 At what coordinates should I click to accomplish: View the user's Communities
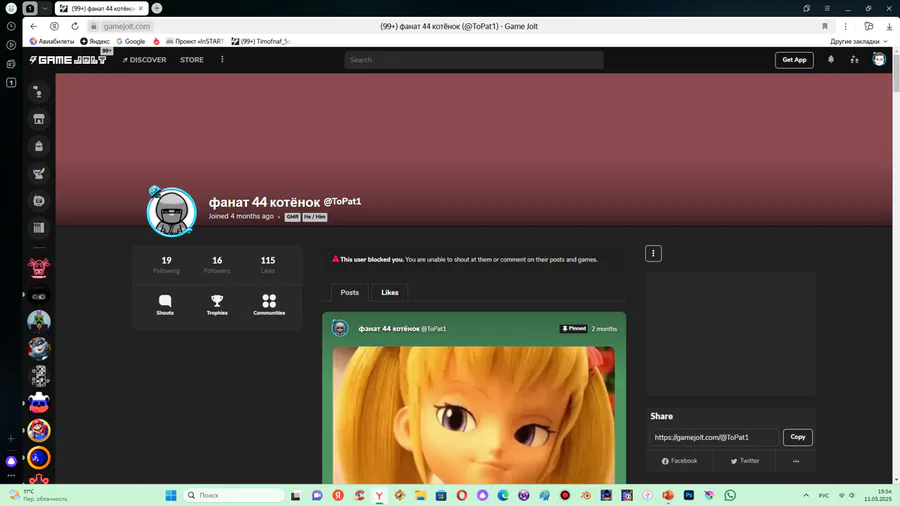pyautogui.click(x=269, y=305)
